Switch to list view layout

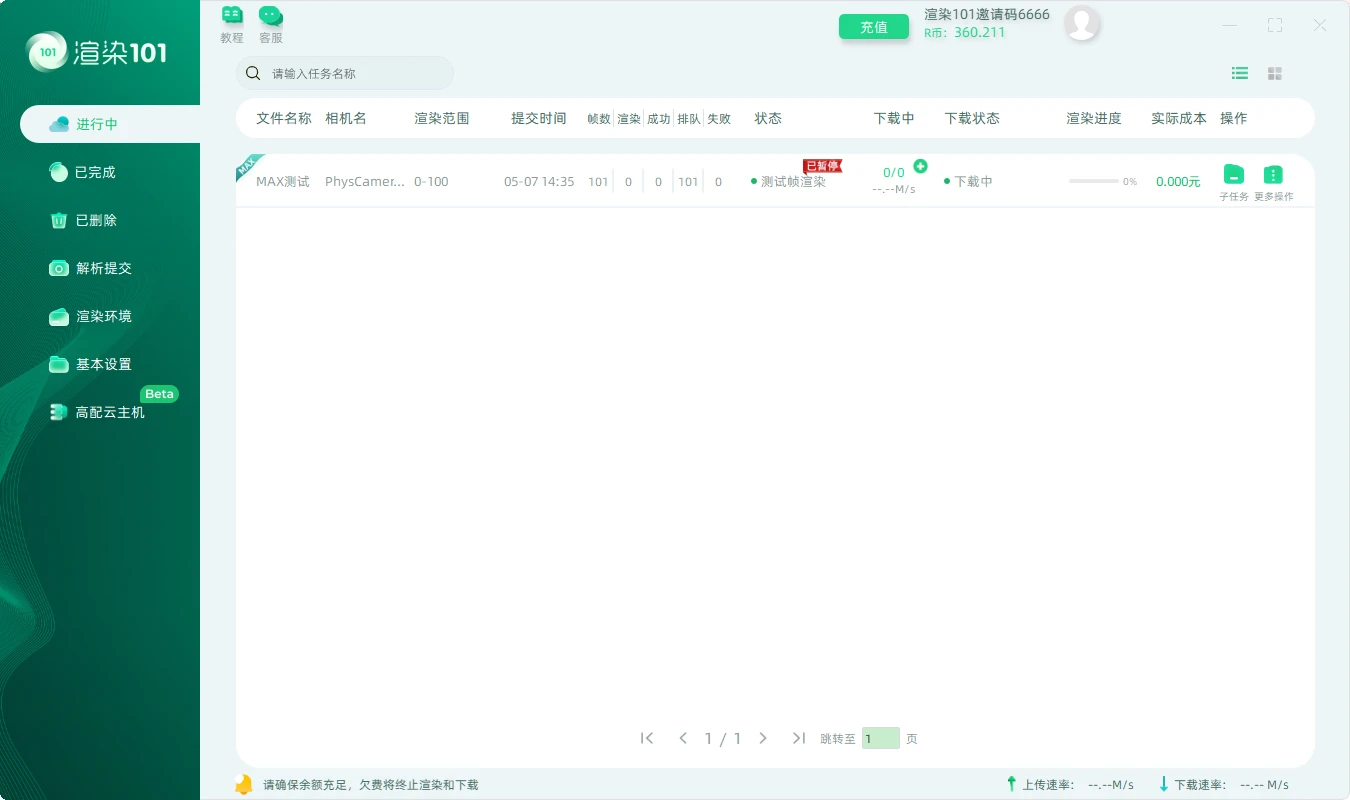[x=1240, y=73]
